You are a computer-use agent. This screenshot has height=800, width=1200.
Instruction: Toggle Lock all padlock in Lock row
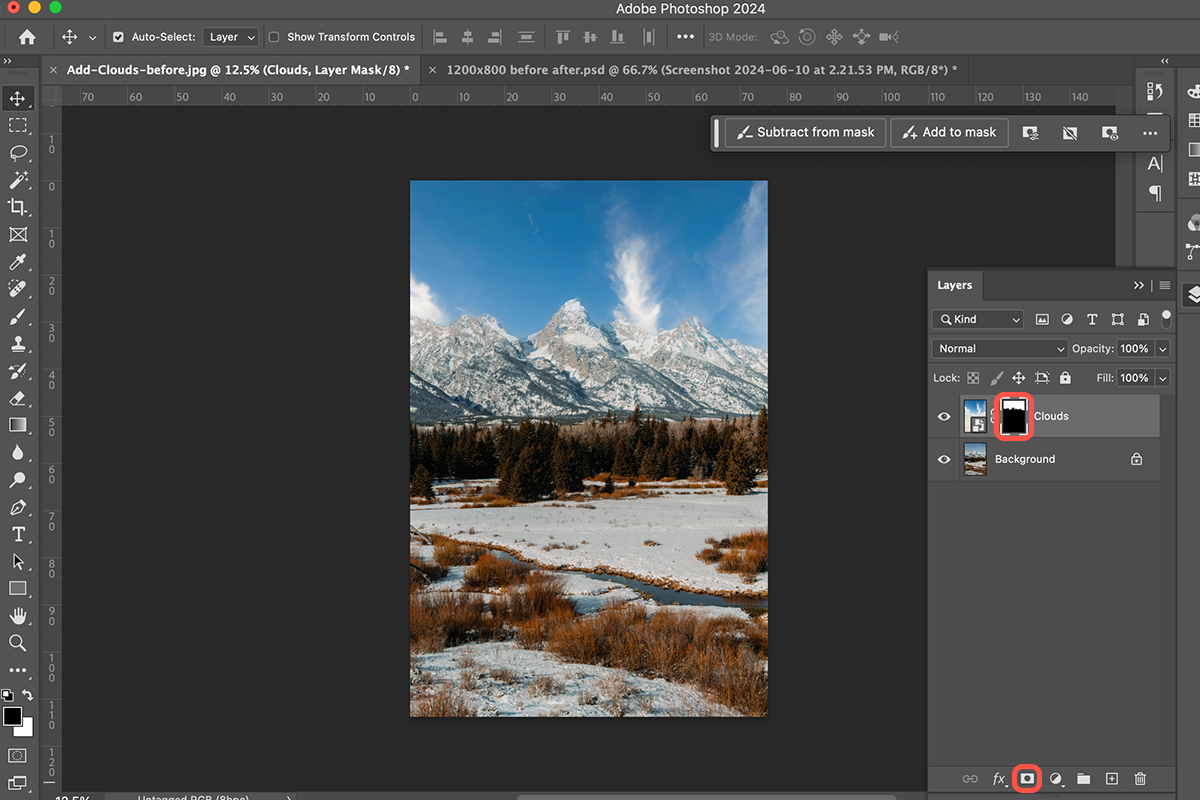pyautogui.click(x=1065, y=378)
